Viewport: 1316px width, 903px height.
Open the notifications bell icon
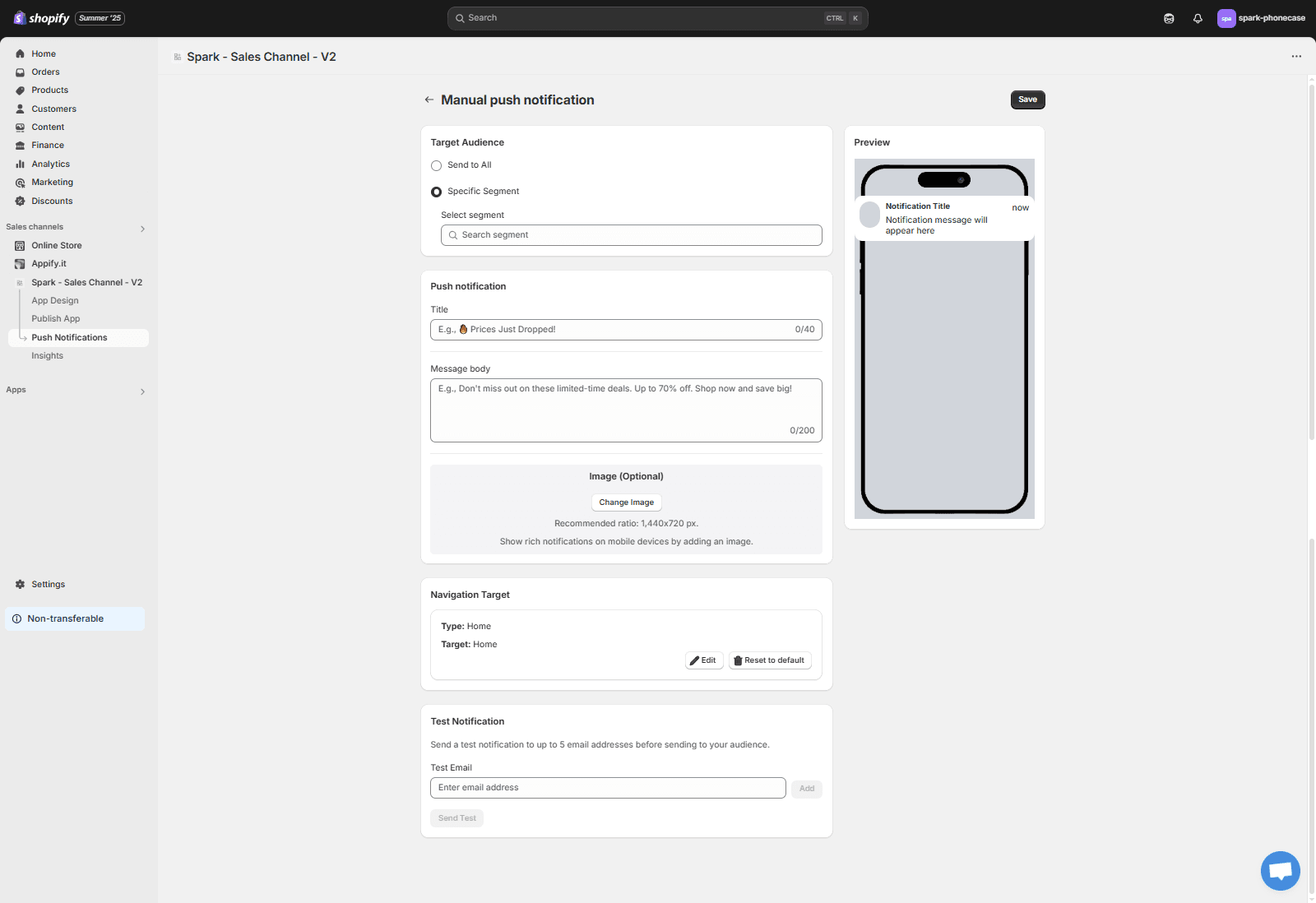coord(1198,18)
